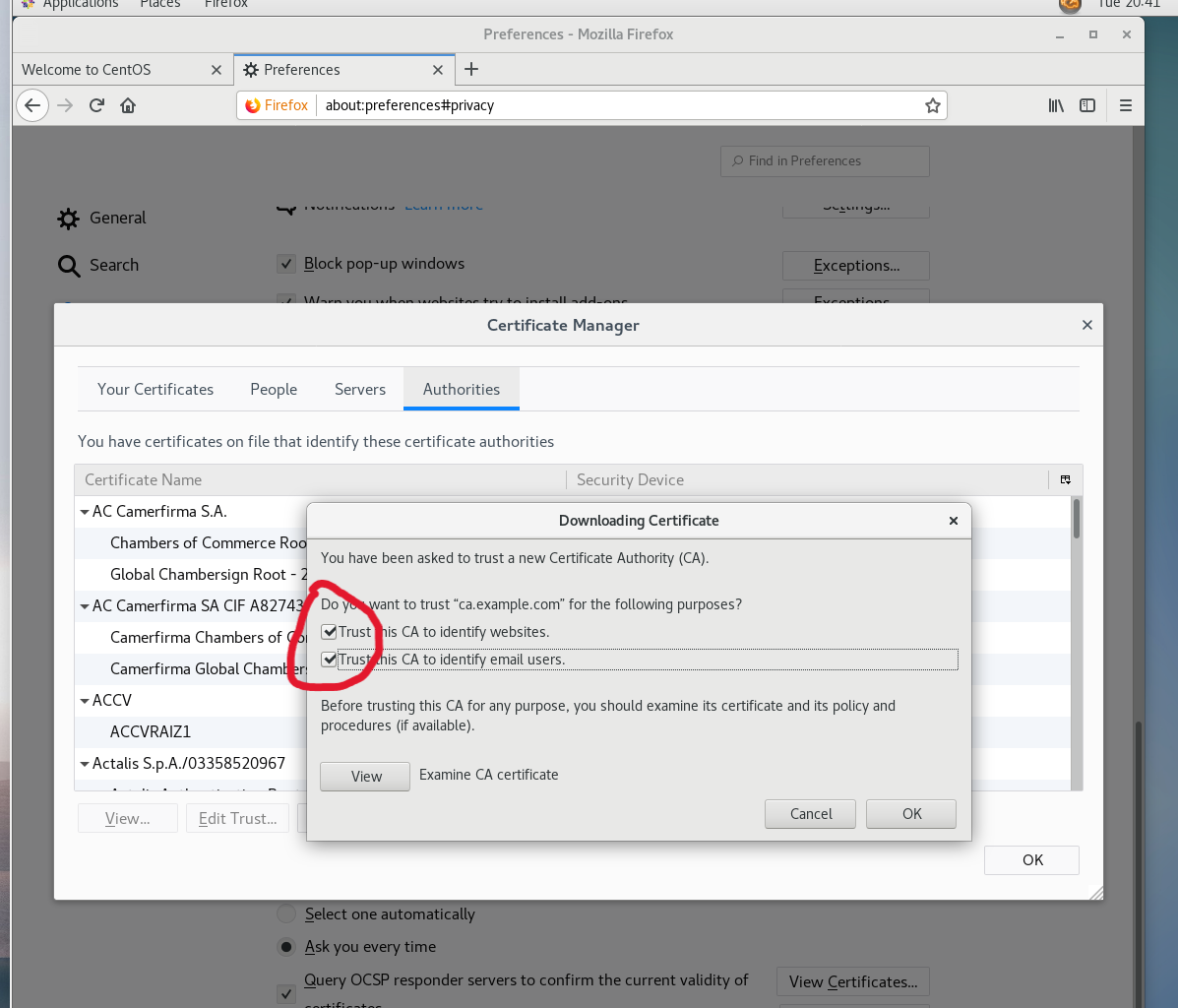
Task: Open the Applications menu in top bar
Action: coord(81,5)
